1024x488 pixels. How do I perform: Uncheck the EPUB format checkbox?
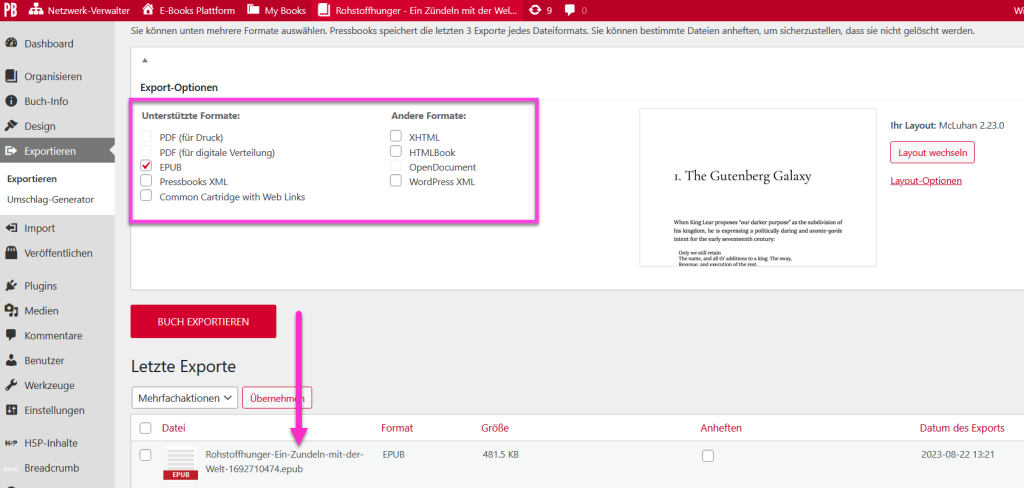point(147,167)
